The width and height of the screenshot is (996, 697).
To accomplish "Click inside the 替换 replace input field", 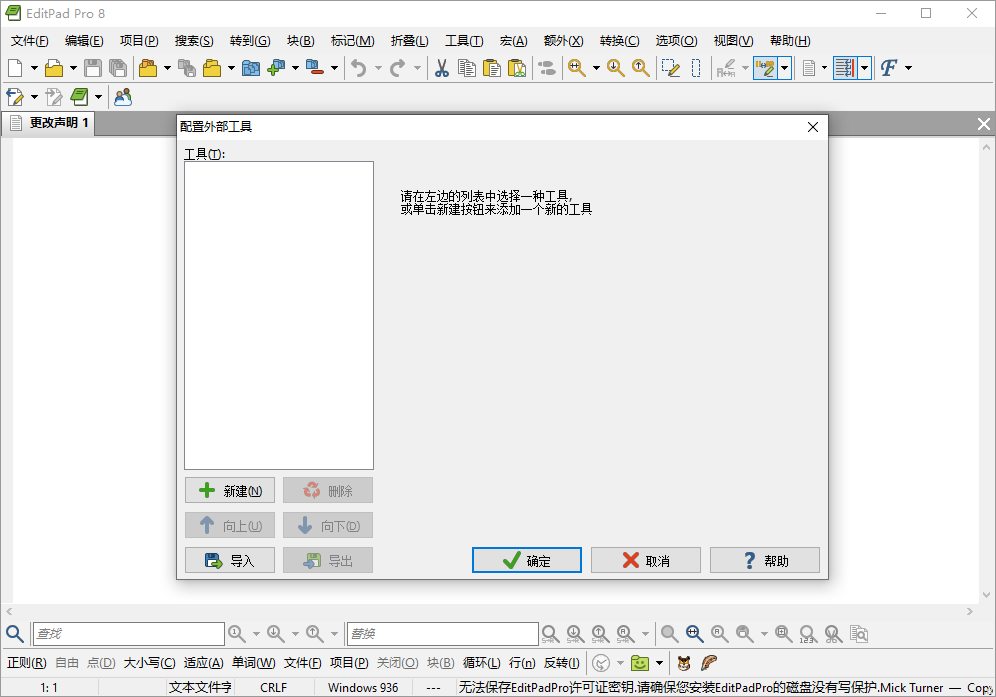I will (x=443, y=633).
